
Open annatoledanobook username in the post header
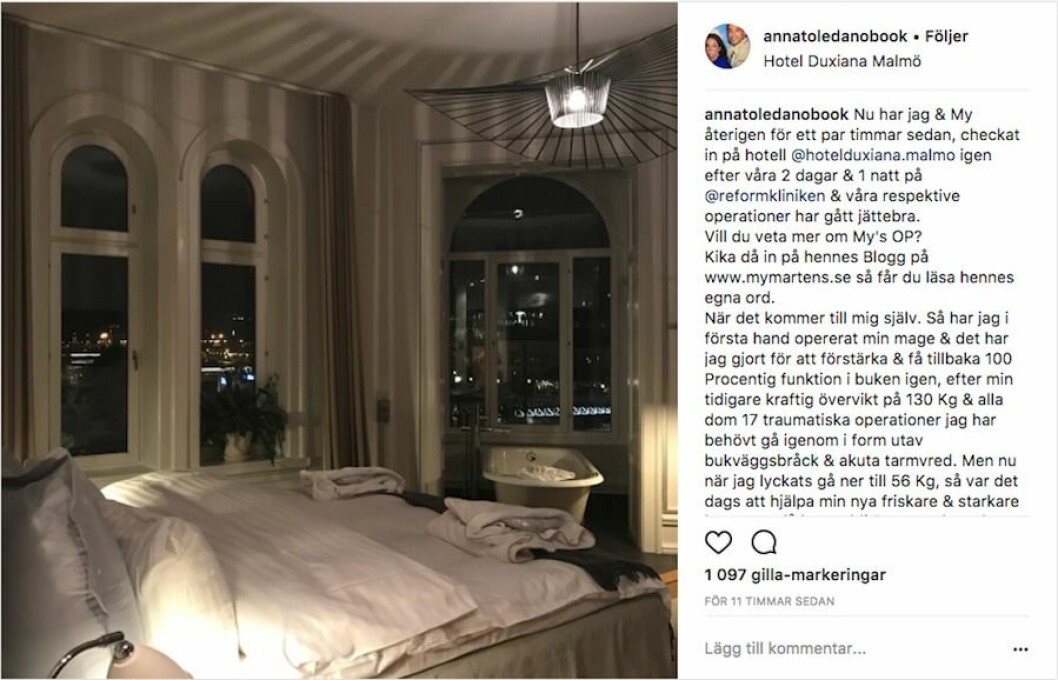point(835,36)
